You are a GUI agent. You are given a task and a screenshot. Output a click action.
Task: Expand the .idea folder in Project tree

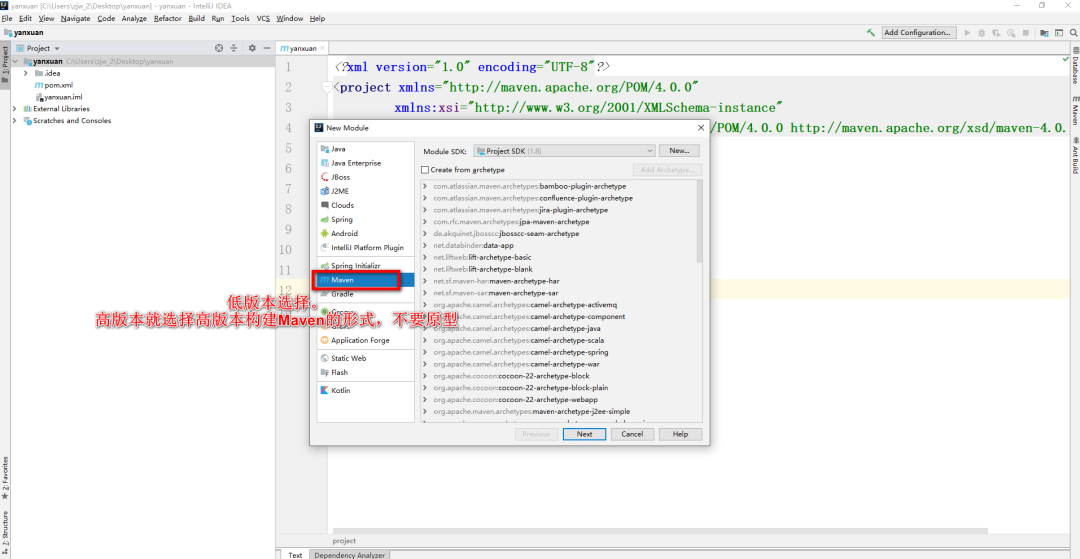click(25, 73)
